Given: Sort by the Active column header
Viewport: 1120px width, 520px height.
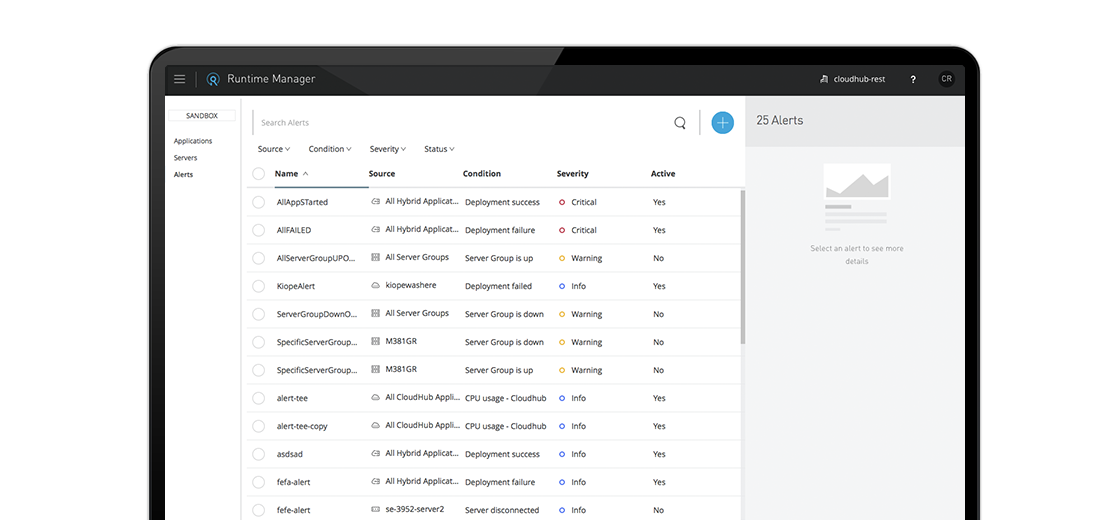Looking at the screenshot, I should (x=663, y=174).
